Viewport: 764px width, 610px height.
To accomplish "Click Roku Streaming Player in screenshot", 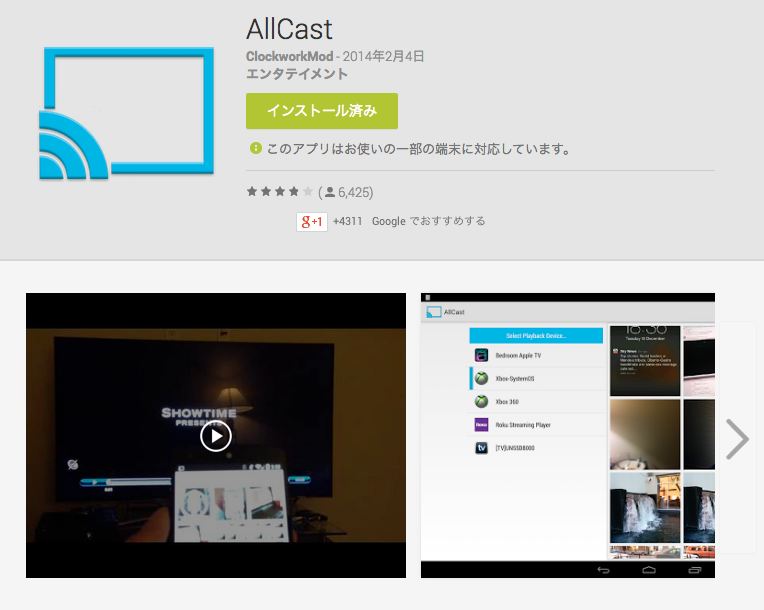I will coord(523,425).
